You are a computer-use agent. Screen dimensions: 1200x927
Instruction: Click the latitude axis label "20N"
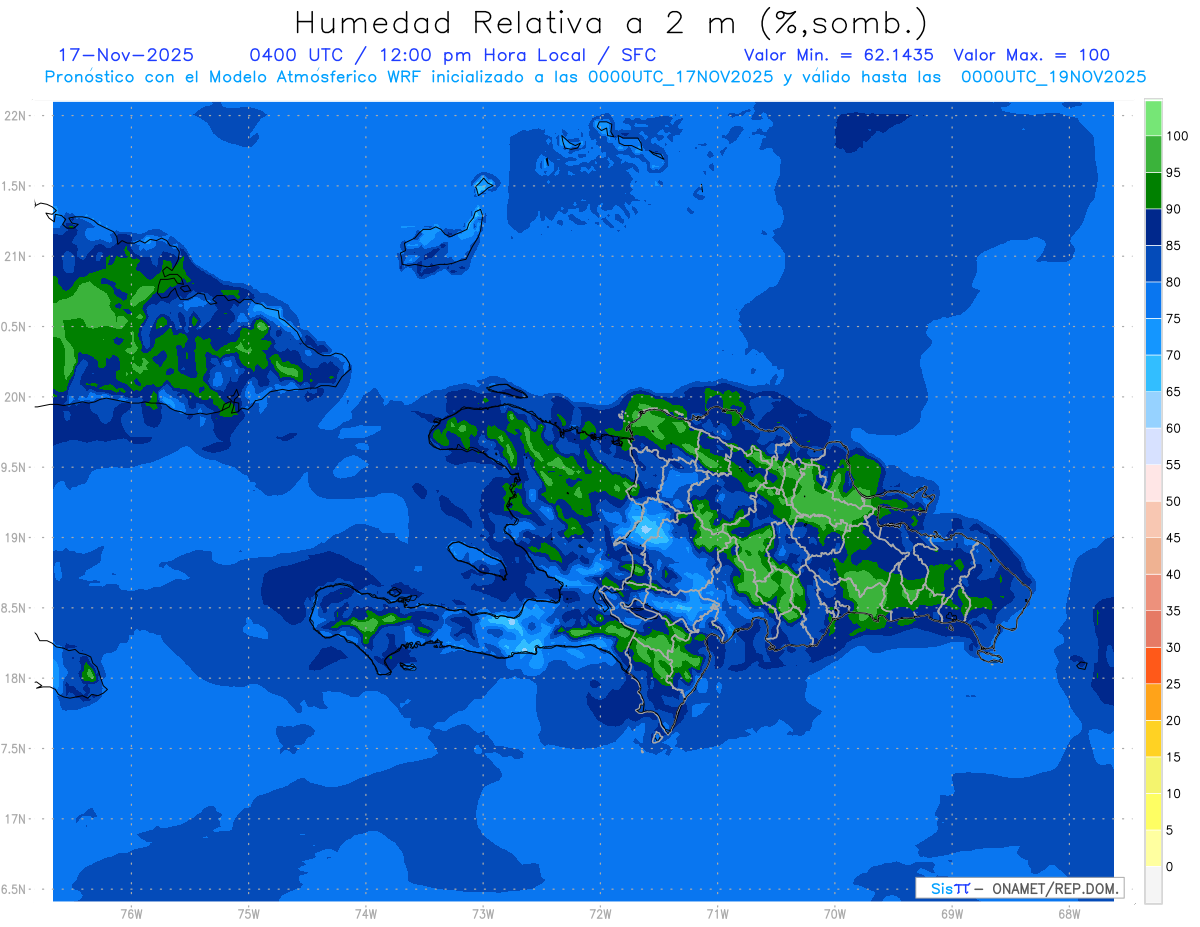[15, 397]
